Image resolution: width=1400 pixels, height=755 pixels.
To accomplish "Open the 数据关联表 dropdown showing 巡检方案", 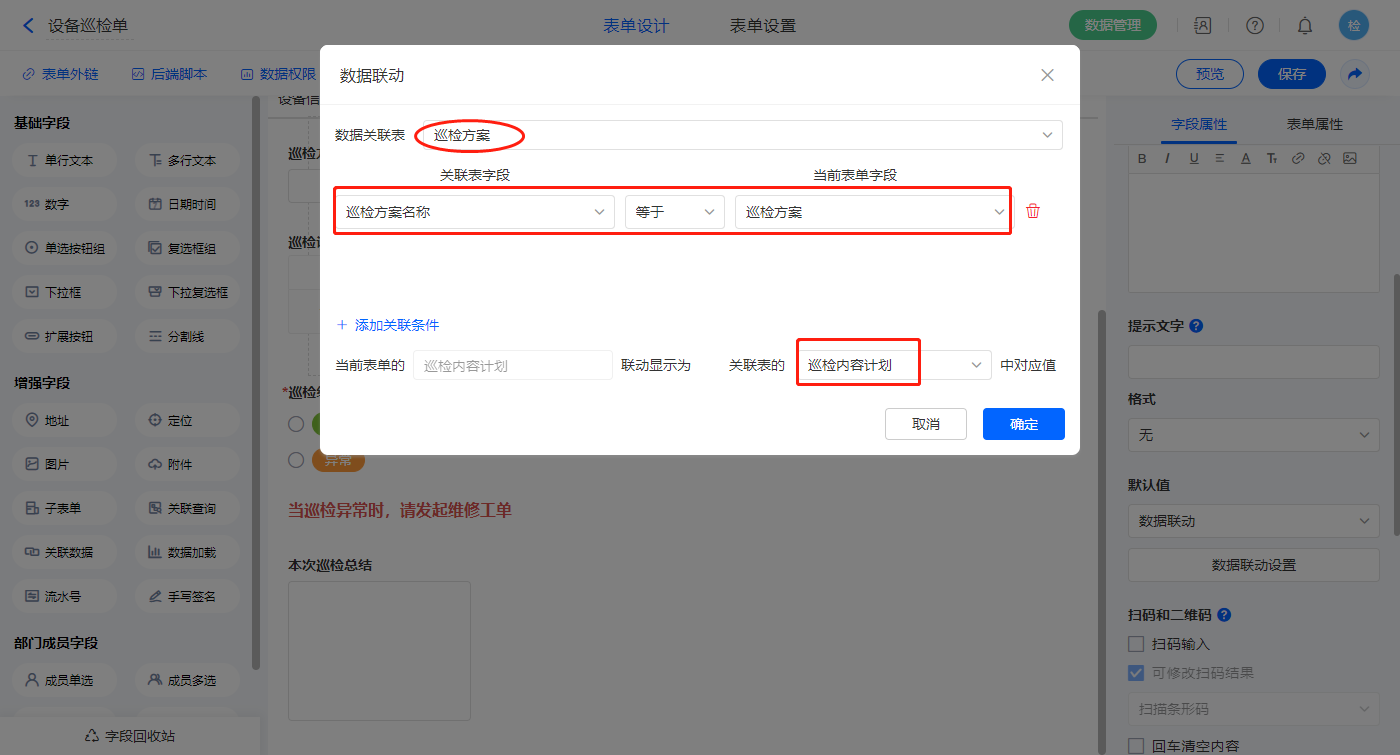I will 740,135.
